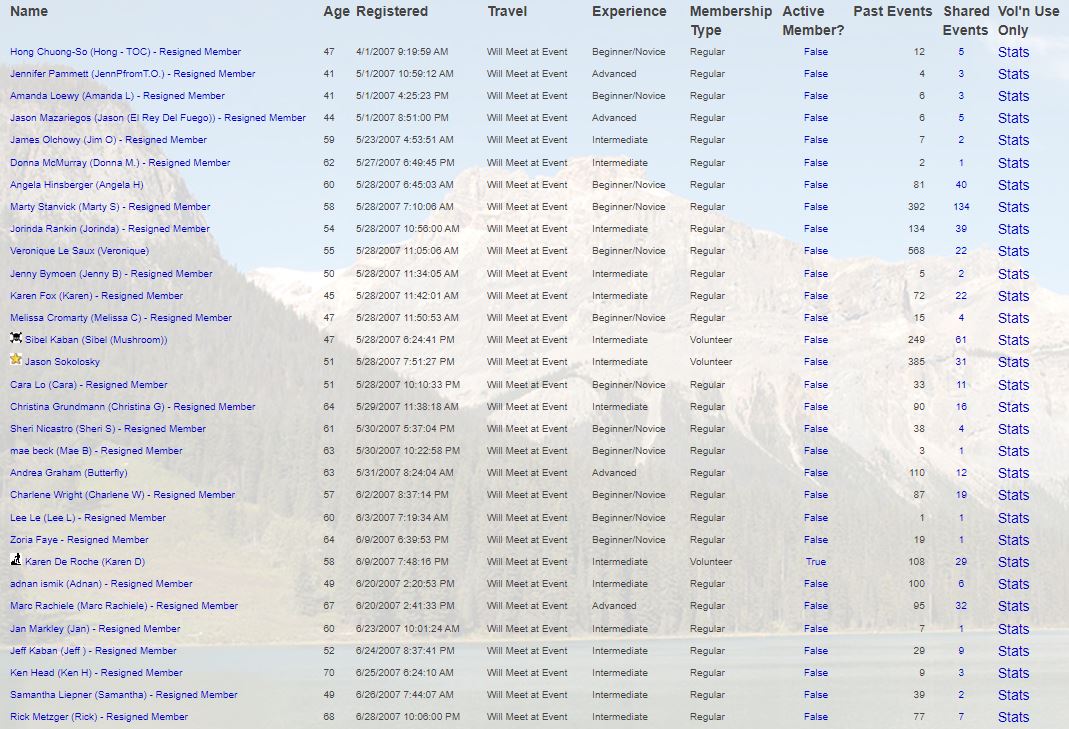1069x729 pixels.
Task: View Jorinda Rankin's 39 shared events
Action: pos(961,229)
